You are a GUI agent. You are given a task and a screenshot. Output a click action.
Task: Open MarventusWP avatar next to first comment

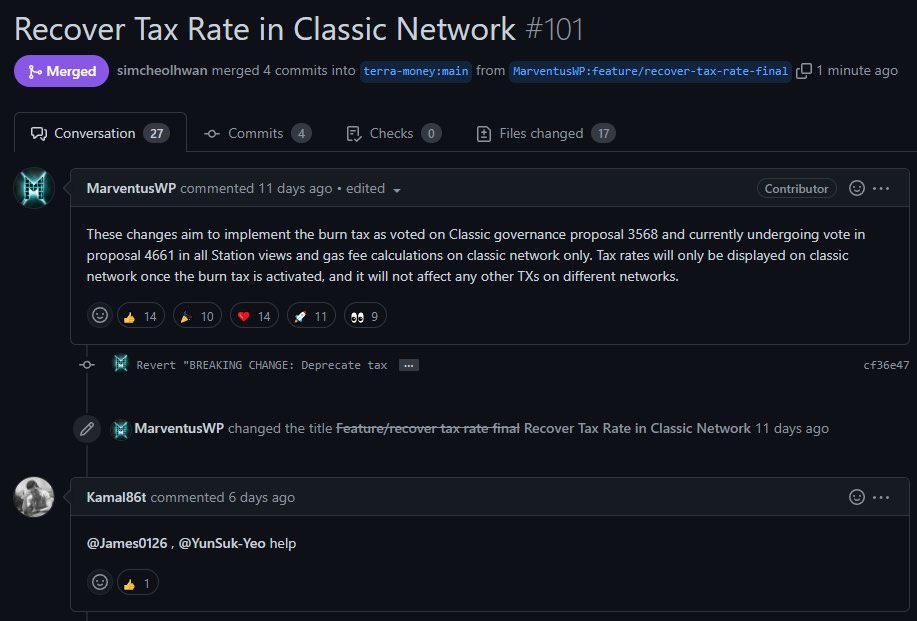click(x=34, y=188)
